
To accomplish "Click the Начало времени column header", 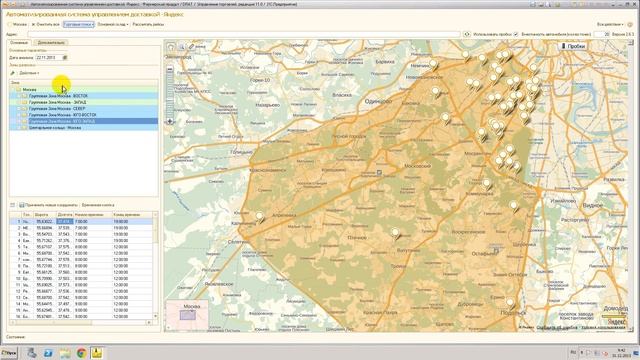I will coord(93,215).
